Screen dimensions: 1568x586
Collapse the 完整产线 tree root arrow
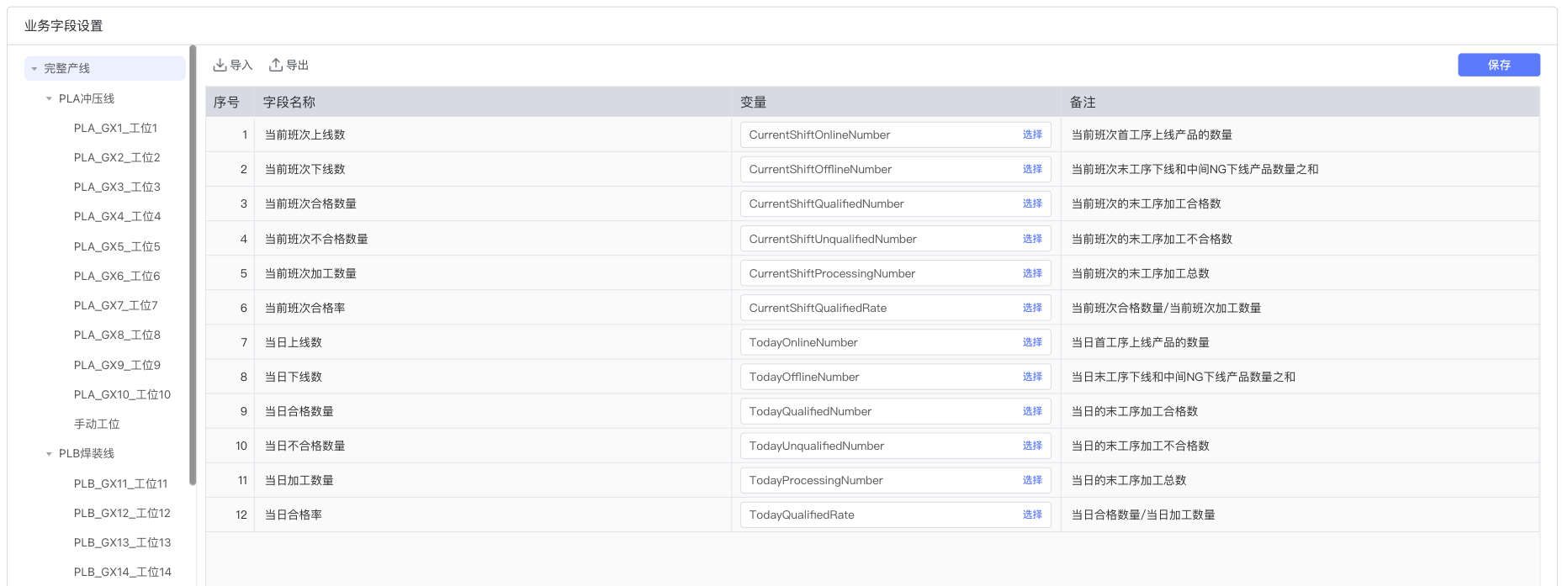34,69
